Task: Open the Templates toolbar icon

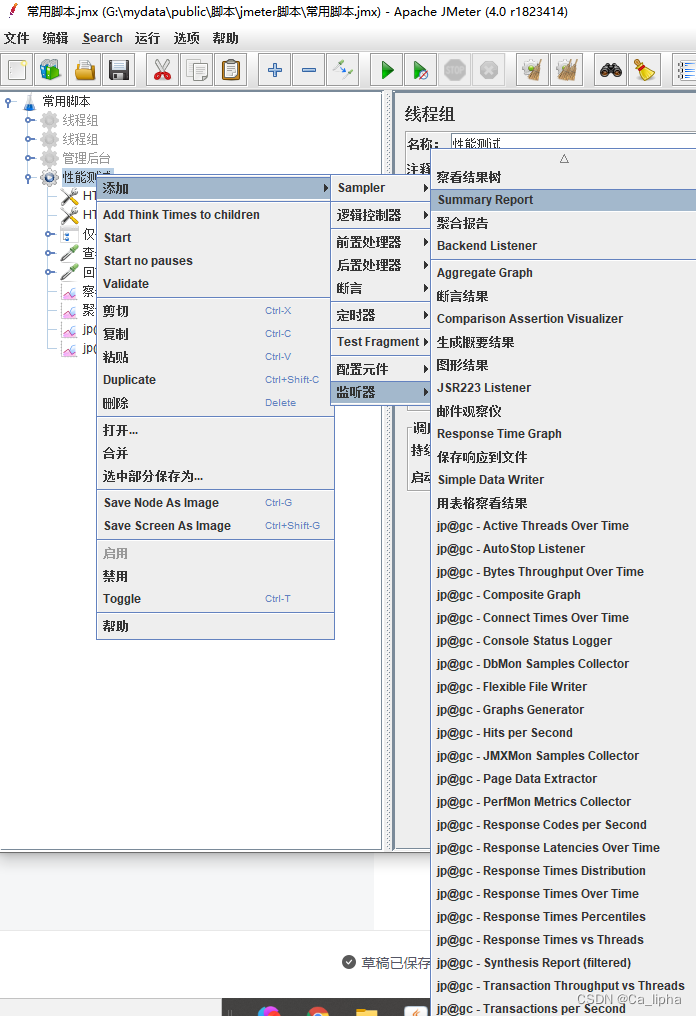Action: [x=51, y=69]
